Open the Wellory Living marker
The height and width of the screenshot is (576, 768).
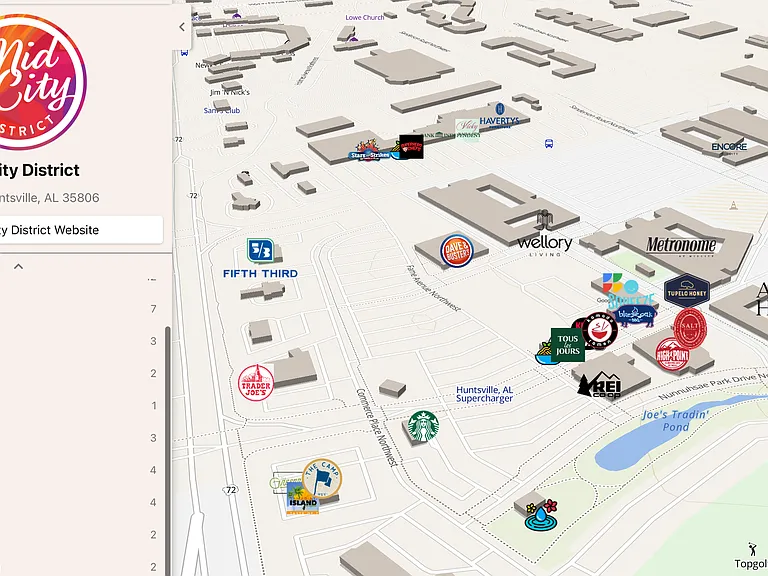(544, 234)
